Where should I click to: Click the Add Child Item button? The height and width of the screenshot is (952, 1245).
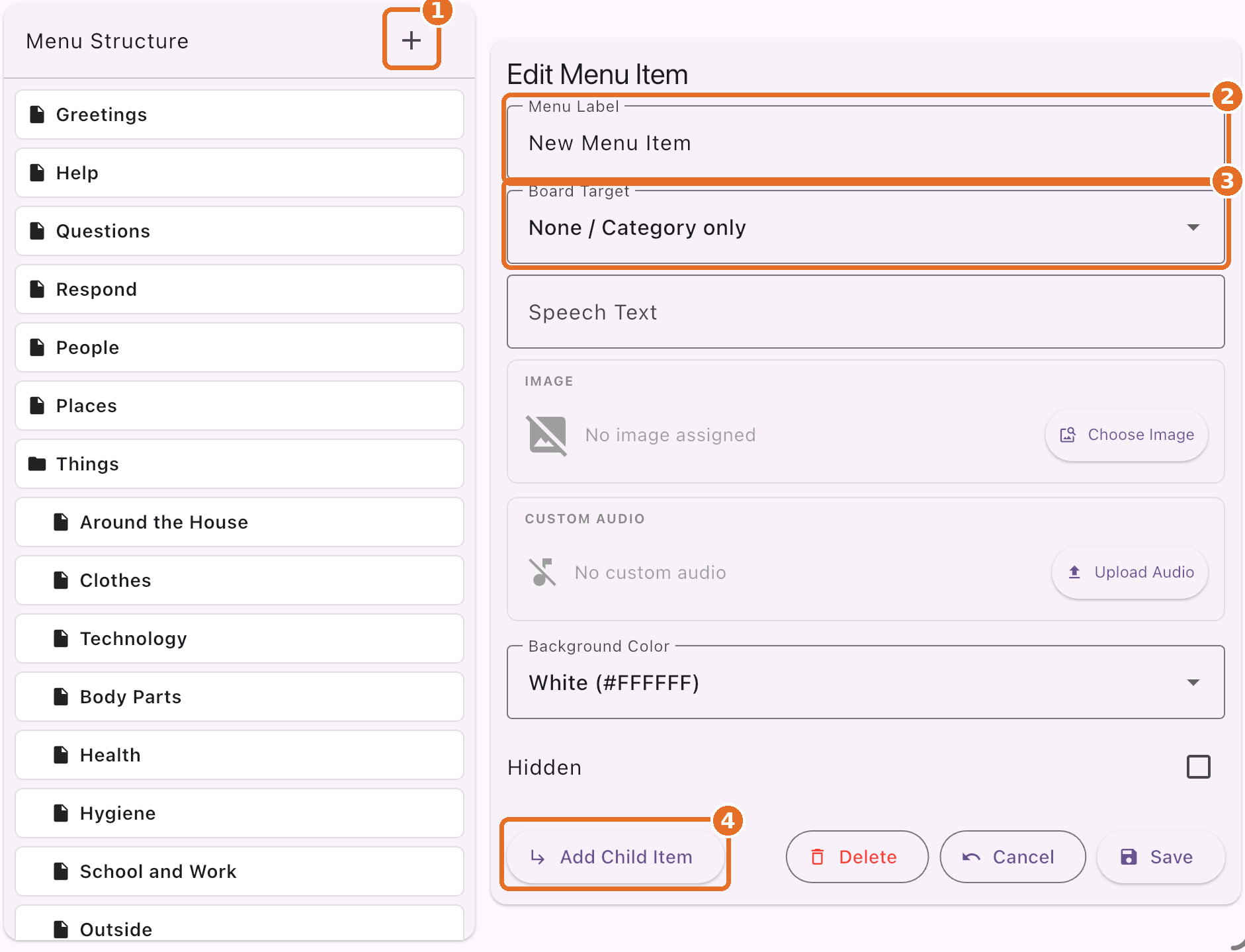pyautogui.click(x=615, y=857)
